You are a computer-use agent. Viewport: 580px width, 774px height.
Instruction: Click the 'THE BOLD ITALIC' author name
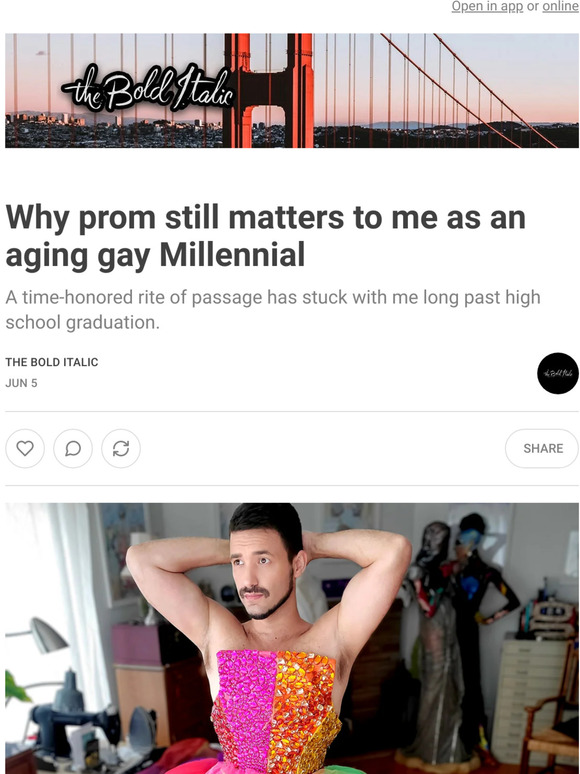(x=52, y=362)
